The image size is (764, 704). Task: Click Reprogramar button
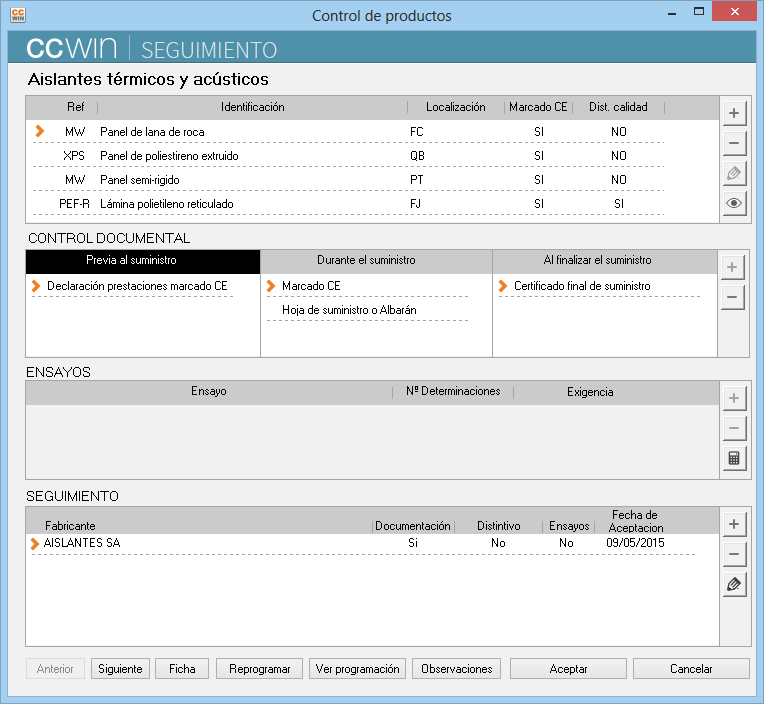259,669
